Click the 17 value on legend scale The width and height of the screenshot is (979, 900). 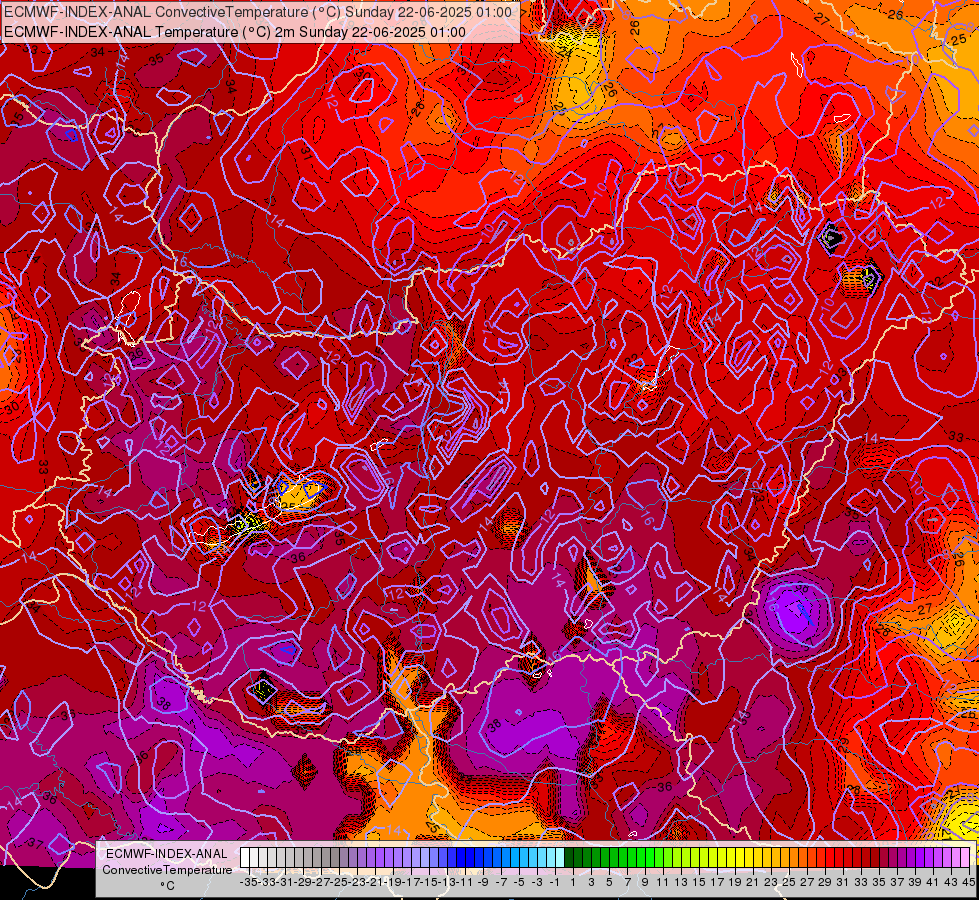pos(717,883)
